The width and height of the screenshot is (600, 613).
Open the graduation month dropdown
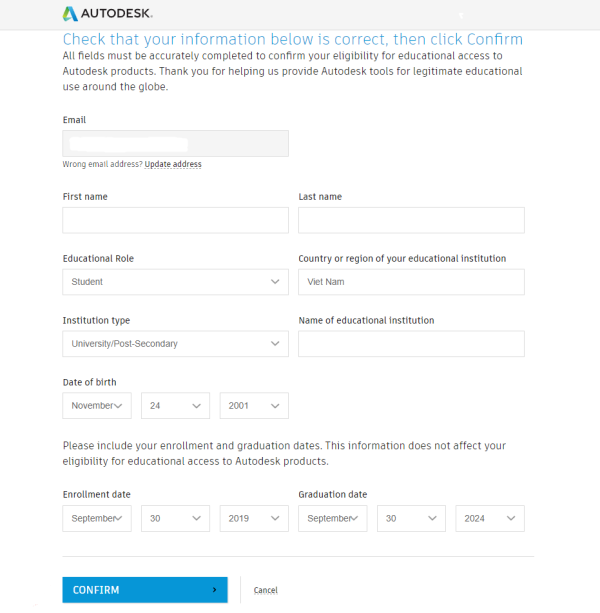click(x=332, y=518)
